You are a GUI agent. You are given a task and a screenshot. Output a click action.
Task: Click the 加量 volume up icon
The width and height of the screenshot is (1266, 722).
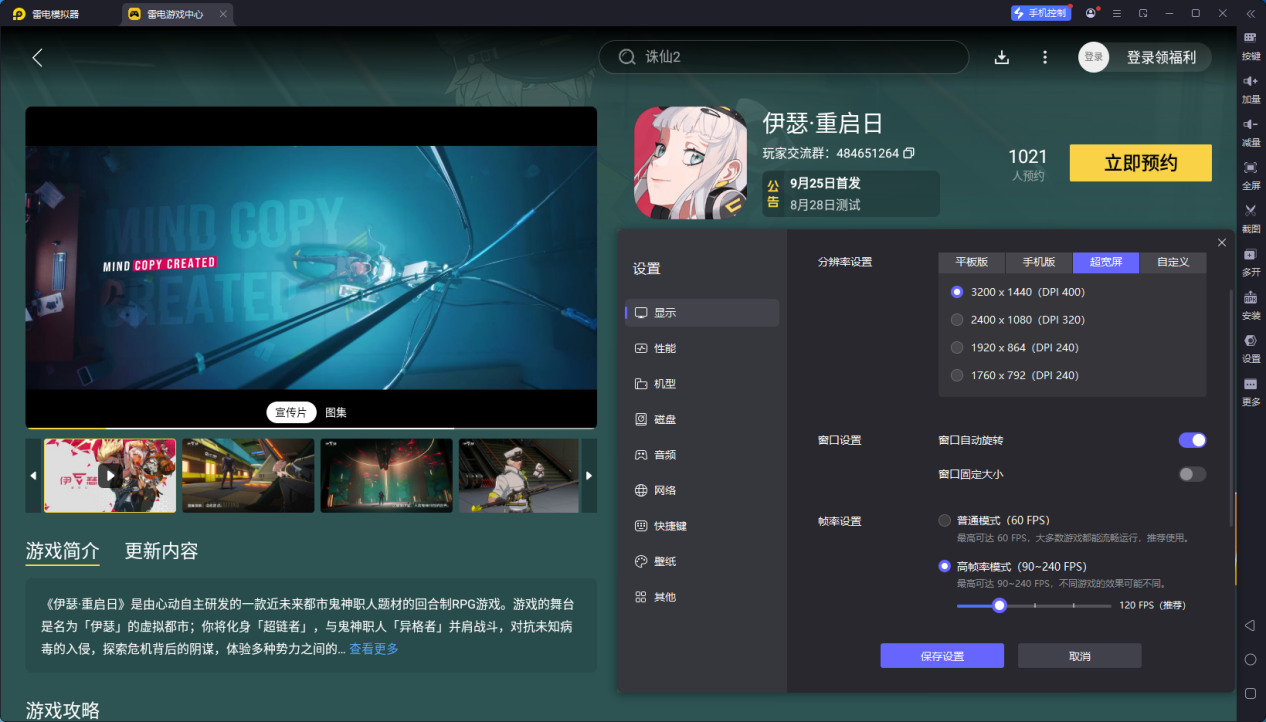(x=1250, y=81)
